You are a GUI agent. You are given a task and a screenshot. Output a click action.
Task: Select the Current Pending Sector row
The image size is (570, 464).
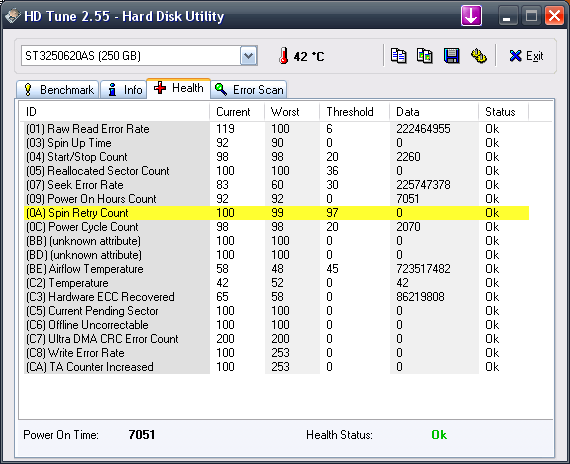[276, 311]
